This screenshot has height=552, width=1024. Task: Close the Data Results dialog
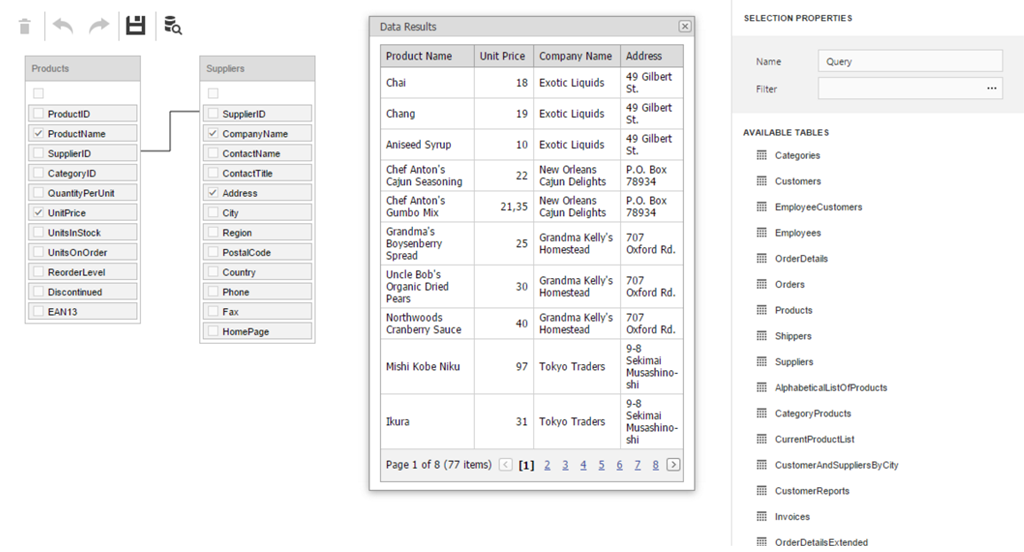[x=684, y=27]
